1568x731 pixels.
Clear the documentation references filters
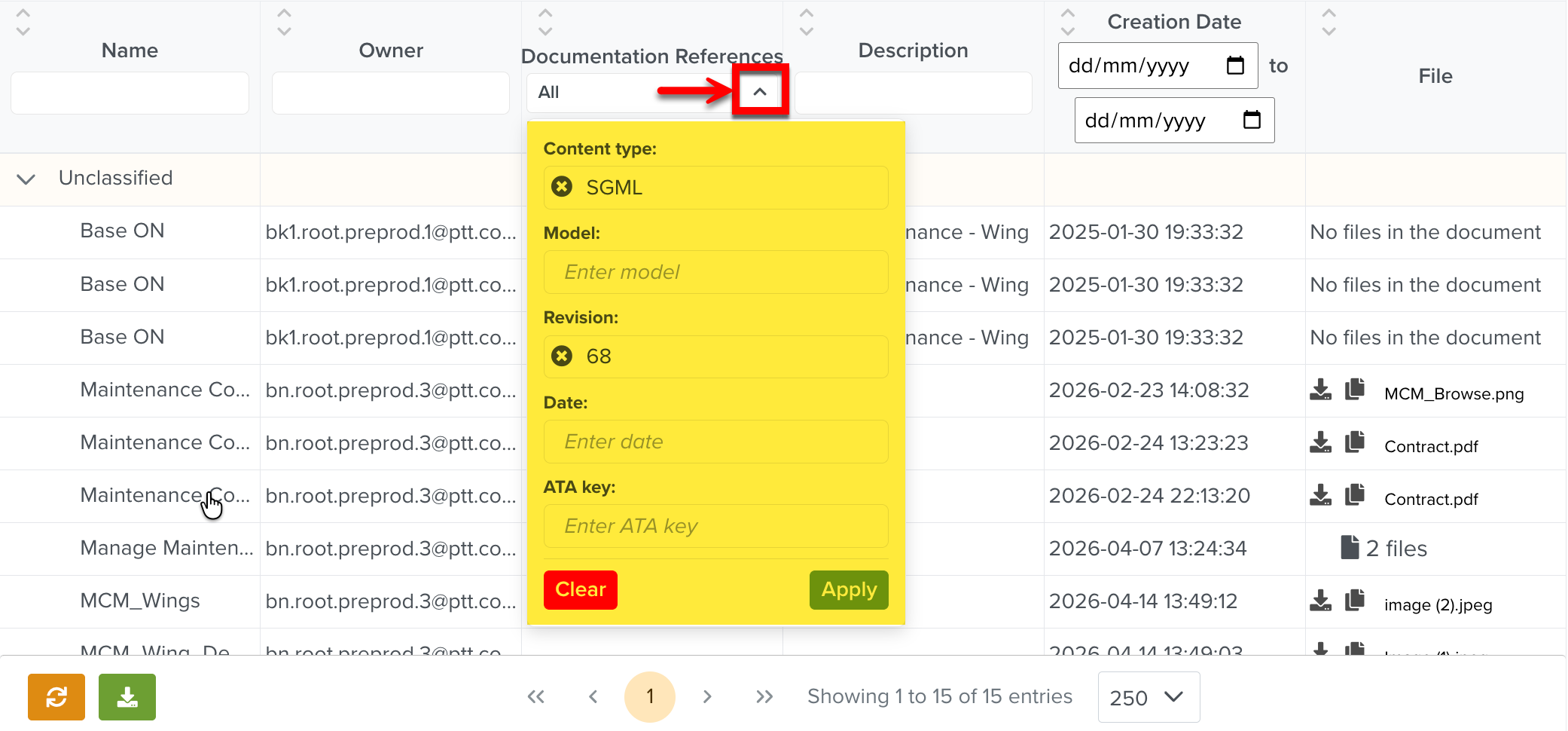tap(580, 590)
